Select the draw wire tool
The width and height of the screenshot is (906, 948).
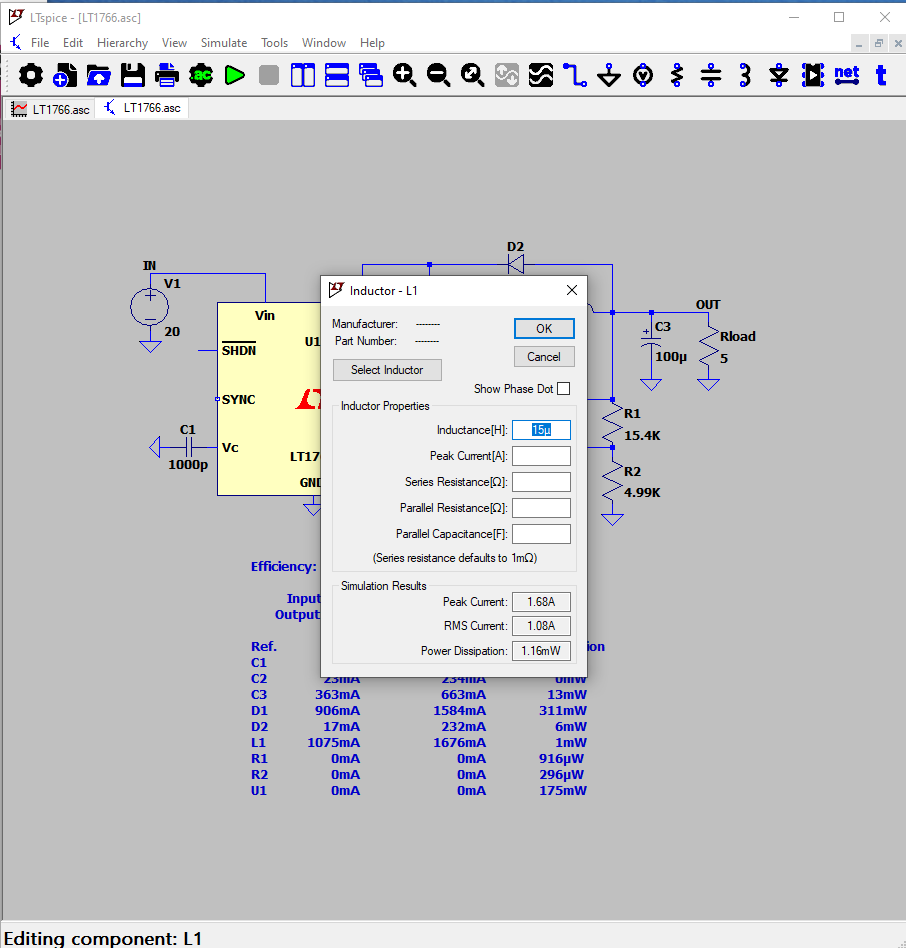pyautogui.click(x=575, y=75)
